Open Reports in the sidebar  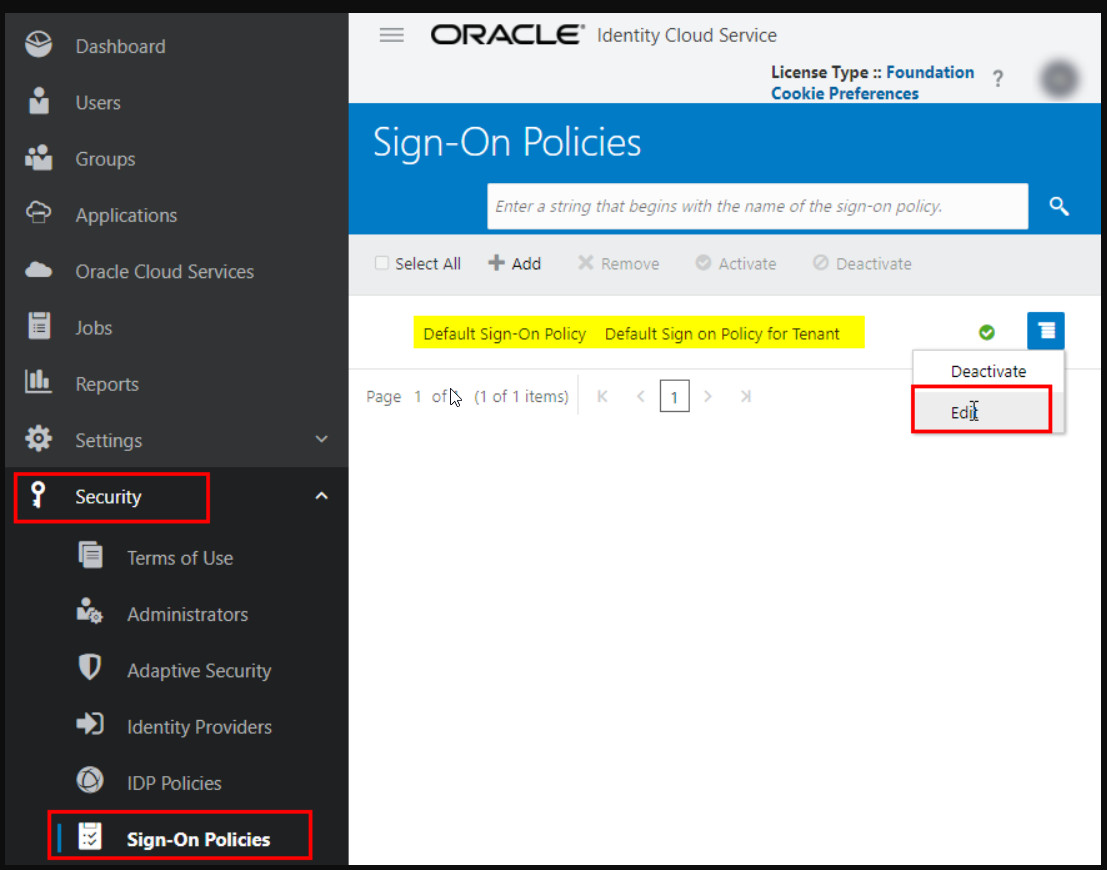[x=107, y=385]
